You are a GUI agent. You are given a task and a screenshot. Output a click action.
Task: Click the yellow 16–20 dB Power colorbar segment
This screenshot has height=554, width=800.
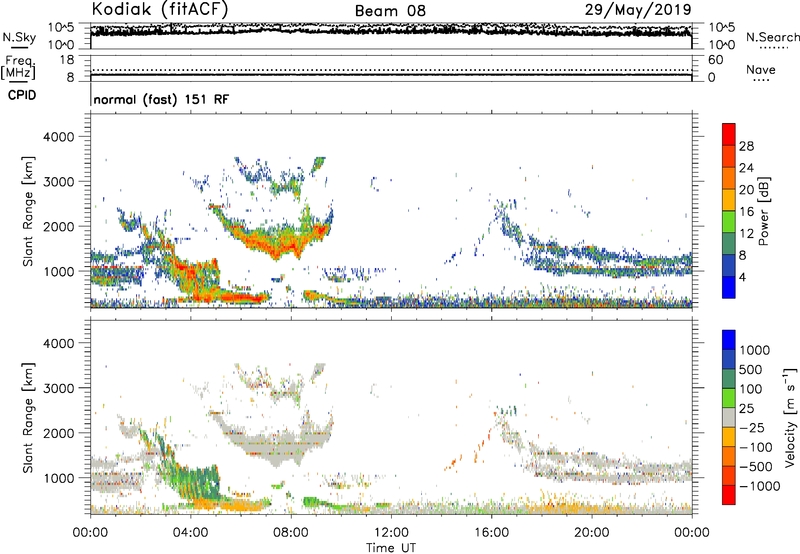tap(729, 199)
